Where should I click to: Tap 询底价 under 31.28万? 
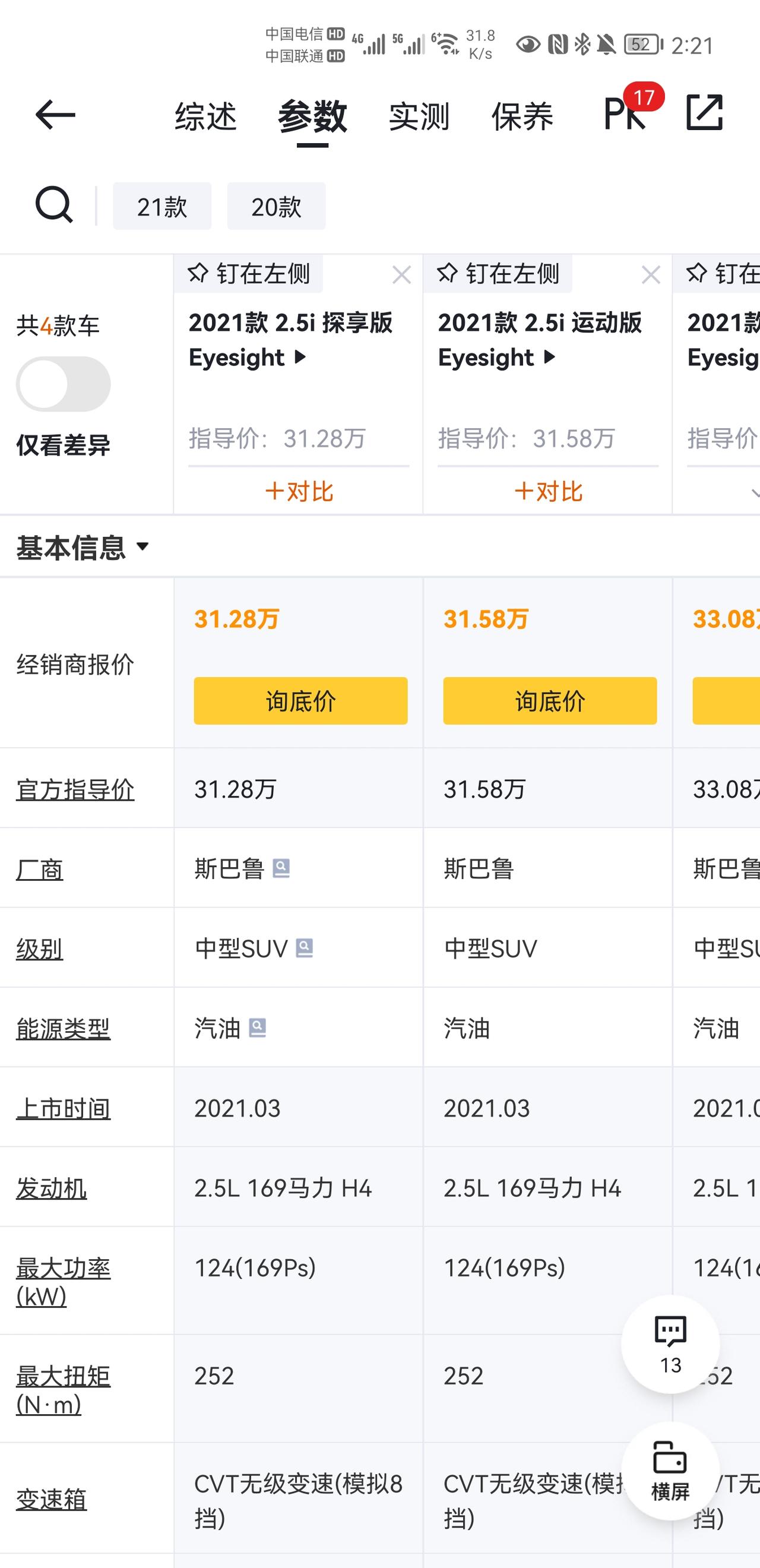(300, 701)
